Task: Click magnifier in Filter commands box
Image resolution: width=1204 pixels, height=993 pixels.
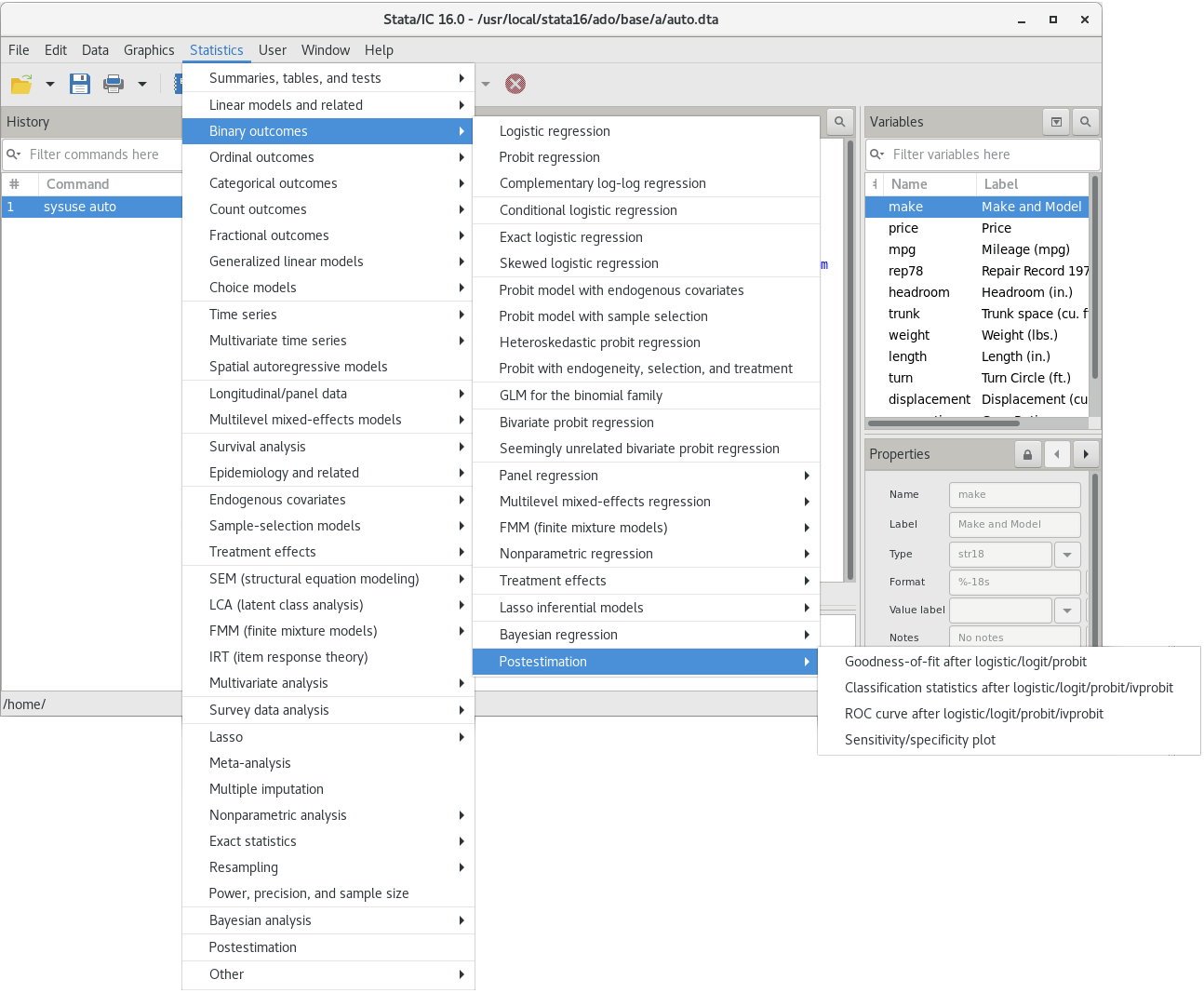Action: coord(13,154)
